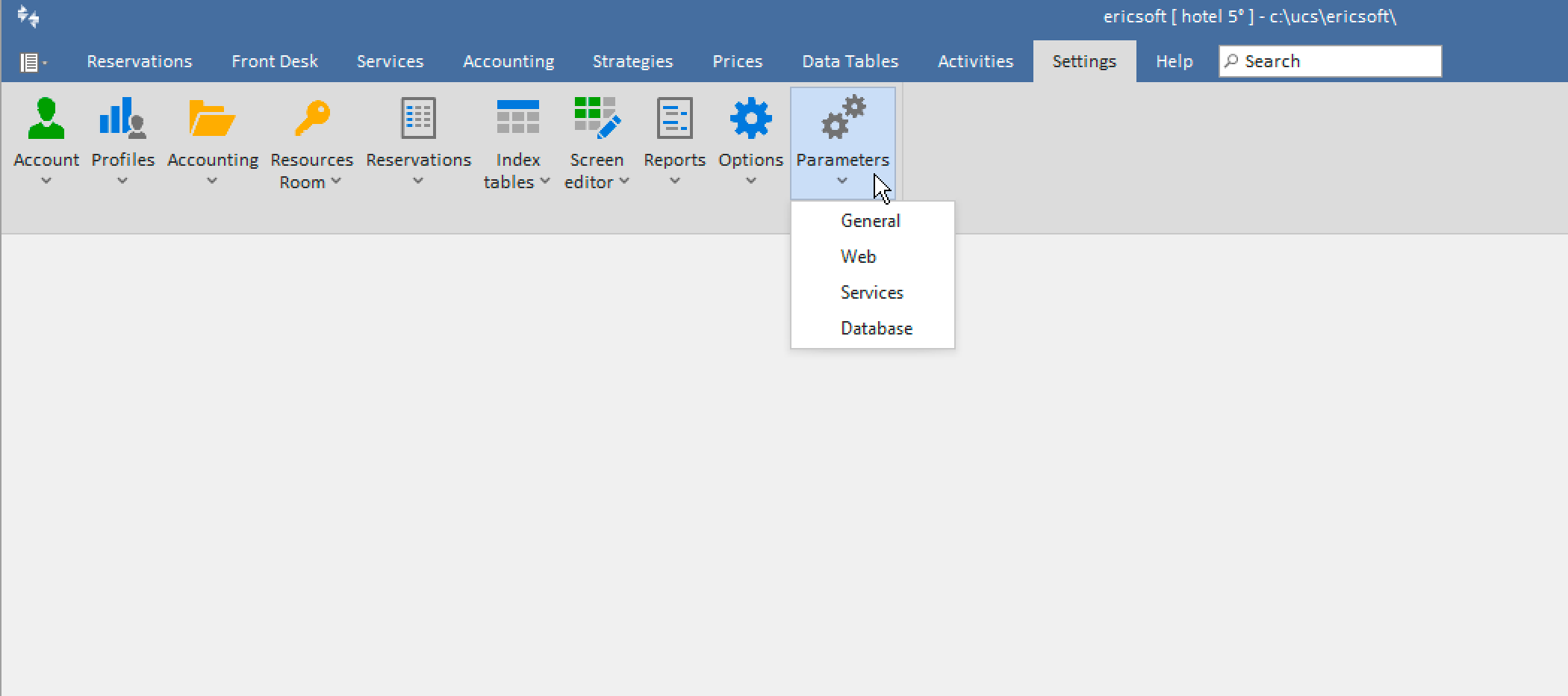
Task: Click the orange Accounting folder icon
Action: tap(212, 118)
